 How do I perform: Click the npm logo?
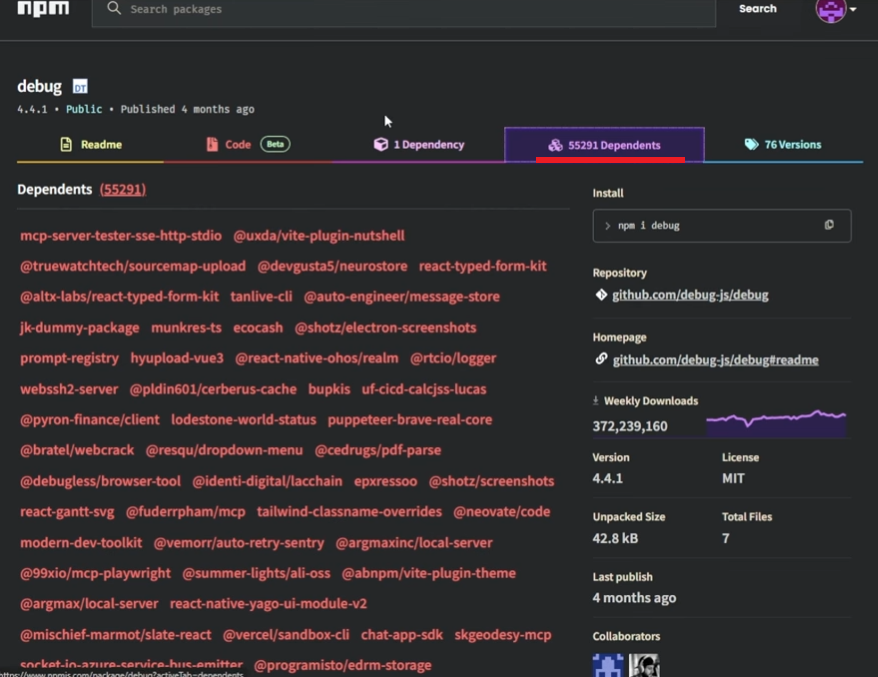point(43,8)
